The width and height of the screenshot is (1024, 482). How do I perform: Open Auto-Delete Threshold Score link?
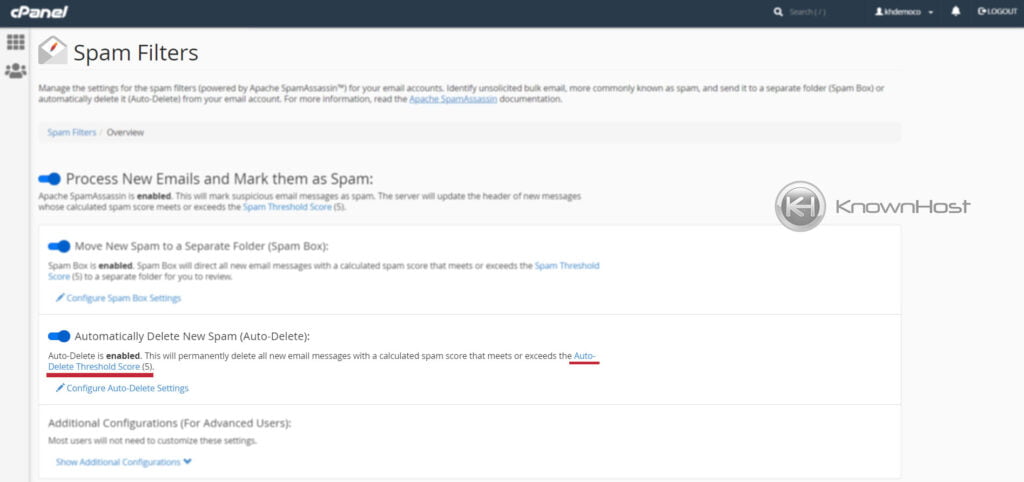pos(94,367)
